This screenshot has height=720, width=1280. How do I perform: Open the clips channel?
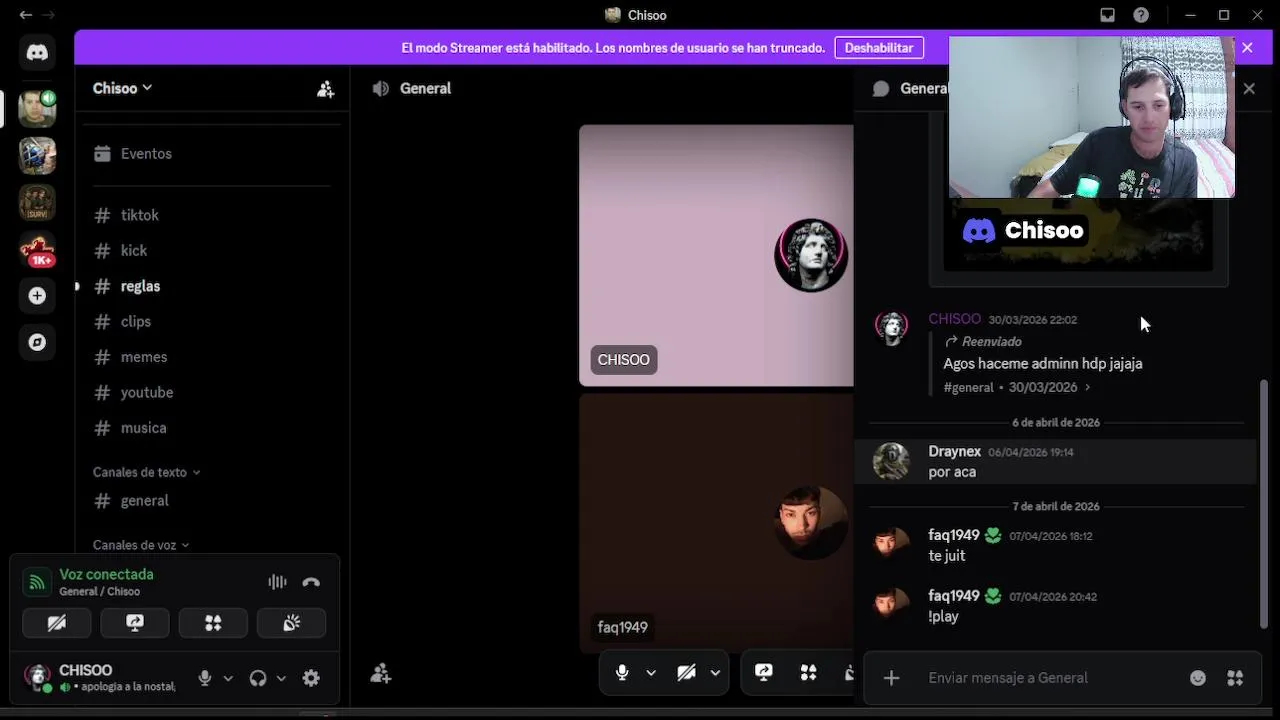(x=211, y=322)
